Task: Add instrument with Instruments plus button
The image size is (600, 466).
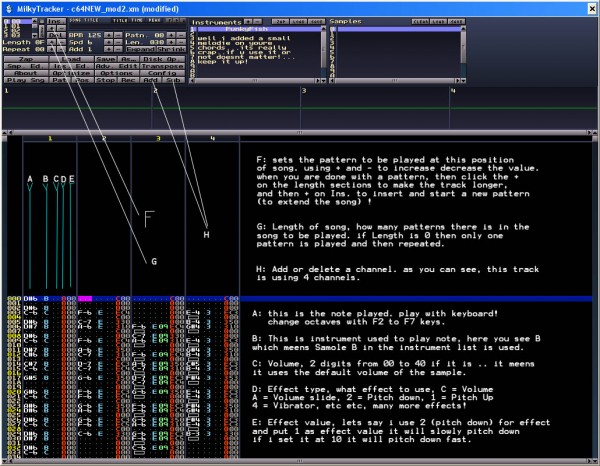Action: click(x=248, y=21)
